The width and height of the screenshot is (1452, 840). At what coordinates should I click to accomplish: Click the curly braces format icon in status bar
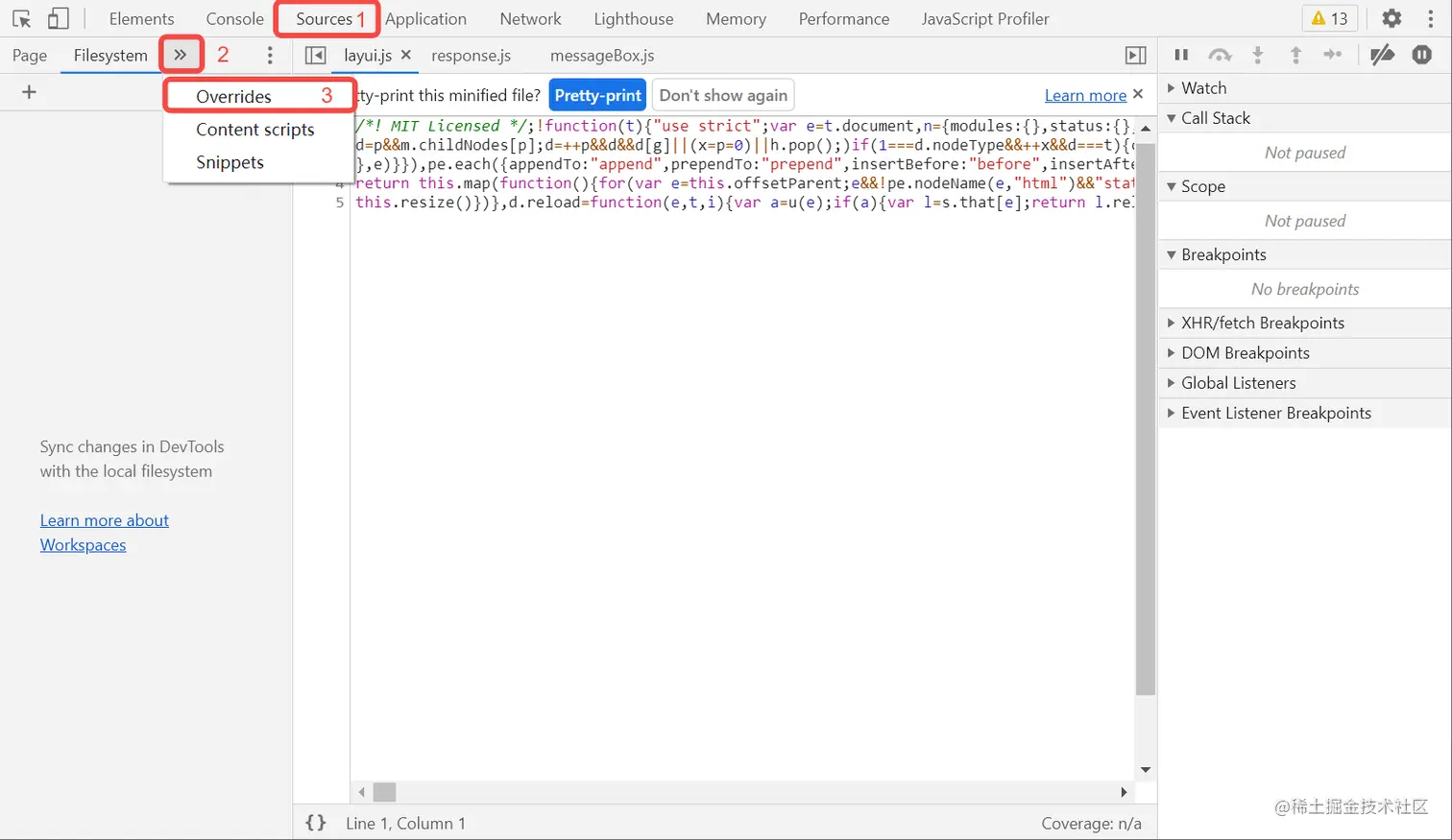tap(316, 823)
